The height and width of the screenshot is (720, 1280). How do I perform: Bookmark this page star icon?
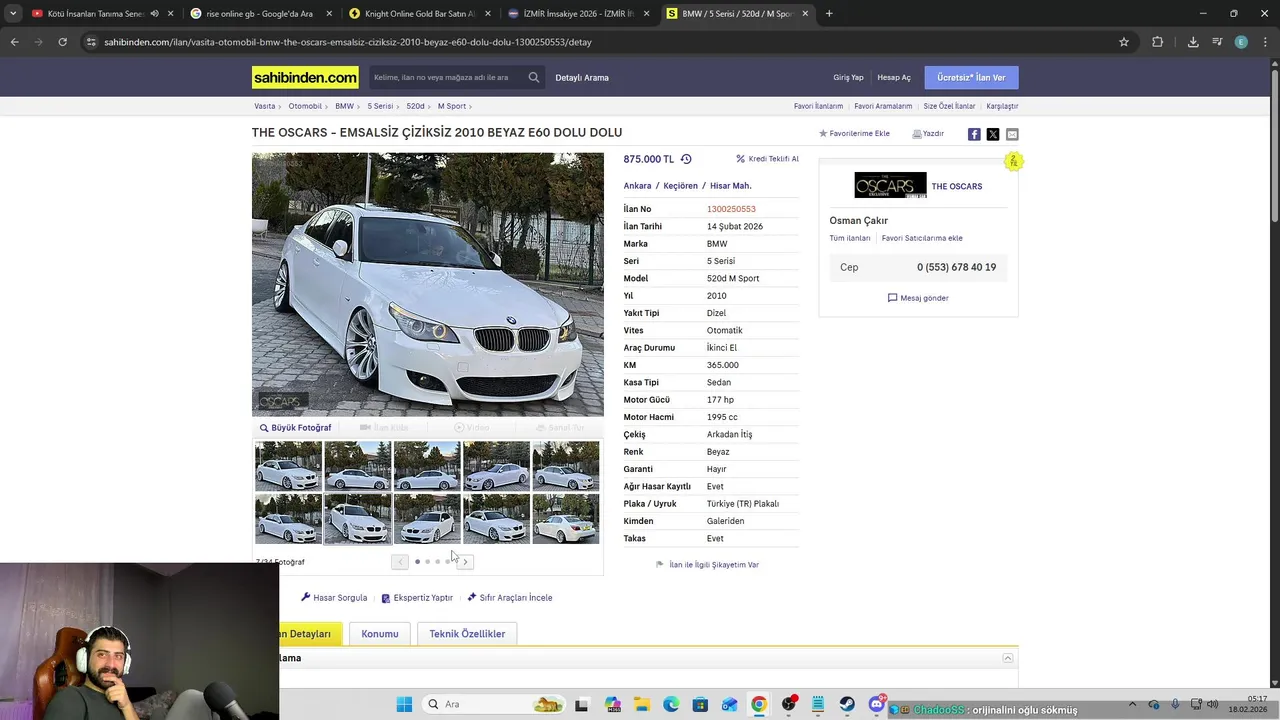click(1124, 42)
